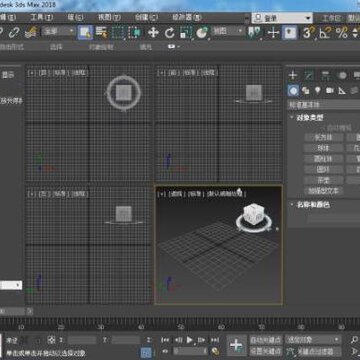
Task: Activate the Select and Scale tool
Action: [186, 32]
